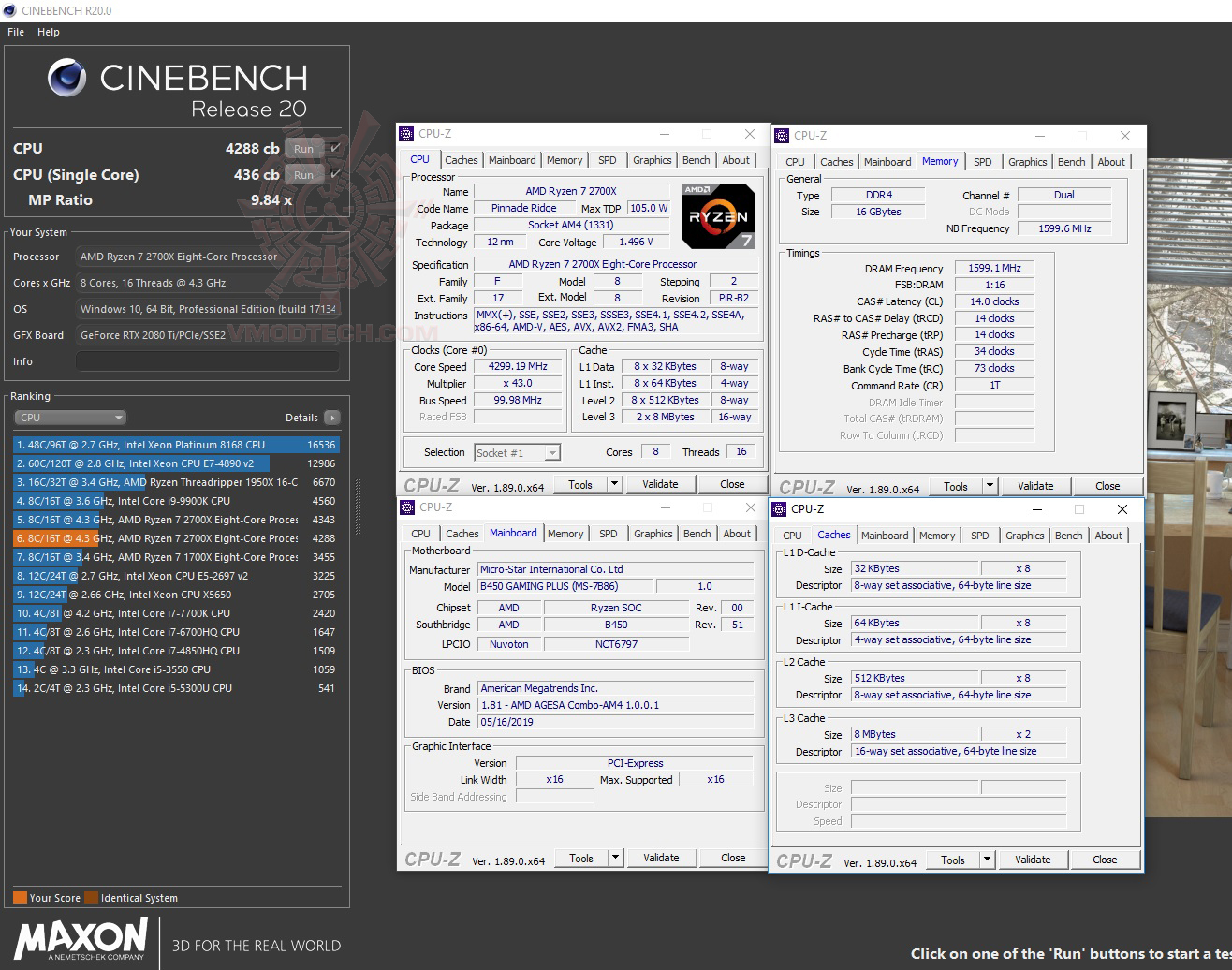Click the Run button for the CPU test

[x=302, y=148]
